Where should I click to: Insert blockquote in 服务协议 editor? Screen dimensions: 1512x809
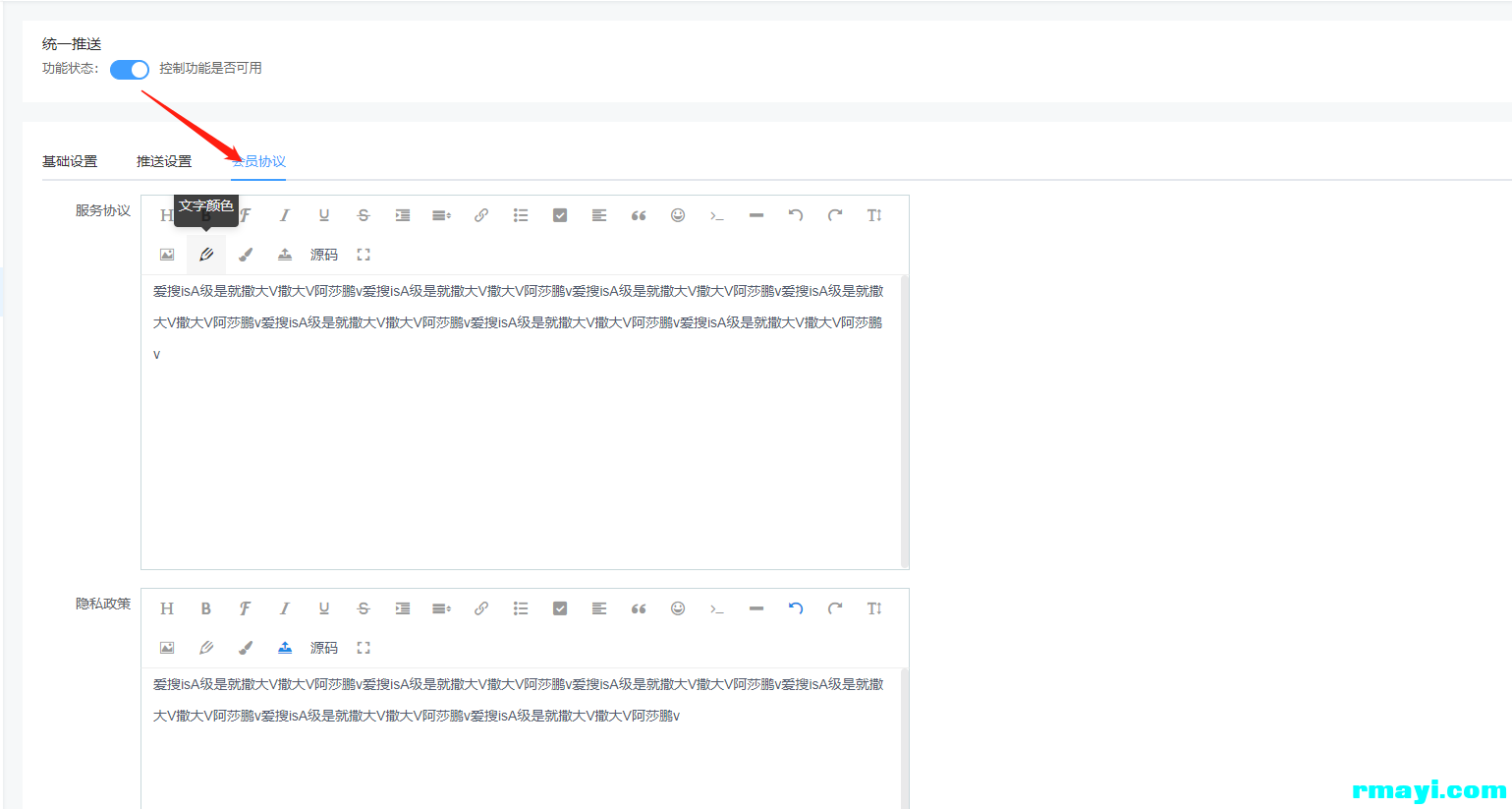pyautogui.click(x=639, y=215)
